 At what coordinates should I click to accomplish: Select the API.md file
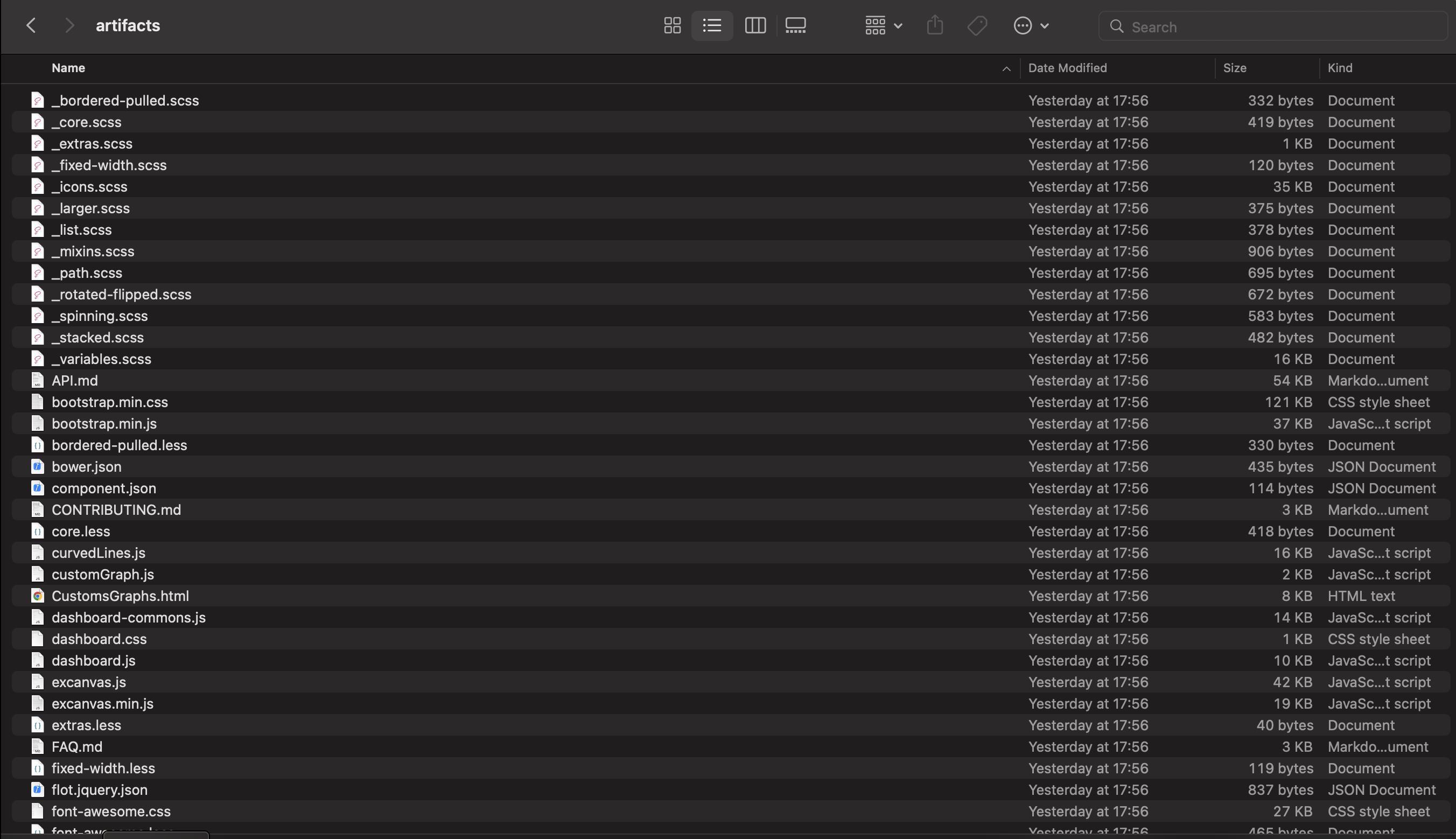74,380
